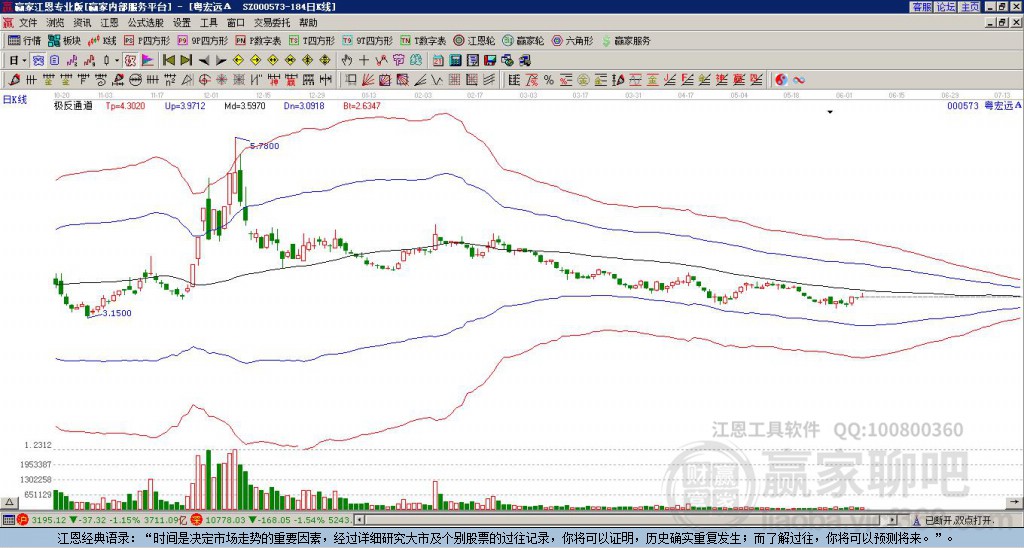The height and width of the screenshot is (548, 1024).
Task: Open the 江恩 menu
Action: [x=109, y=23]
